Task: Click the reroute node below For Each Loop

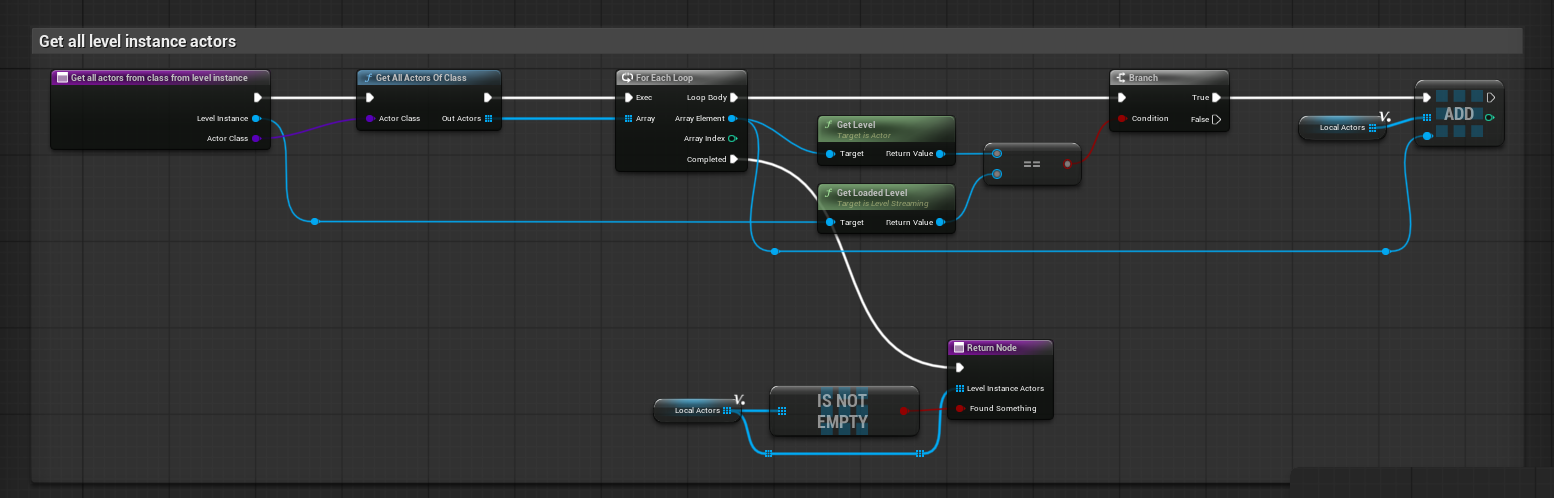Action: (774, 251)
